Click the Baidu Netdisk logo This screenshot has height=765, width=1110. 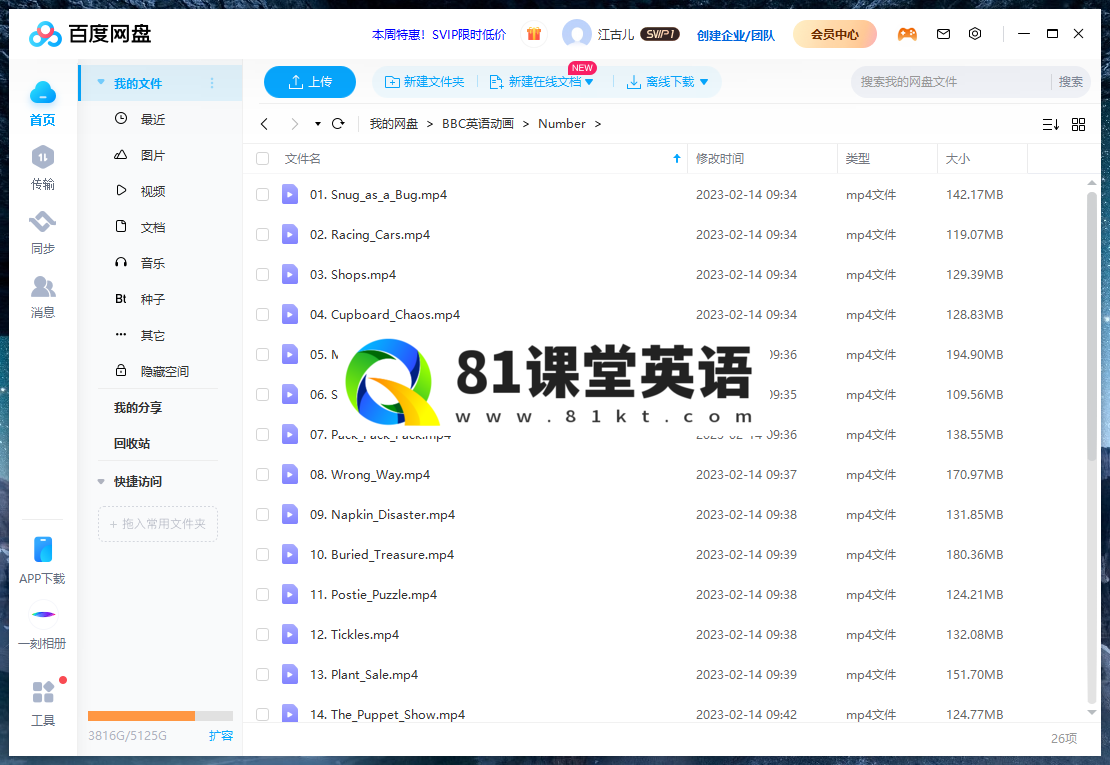point(90,33)
